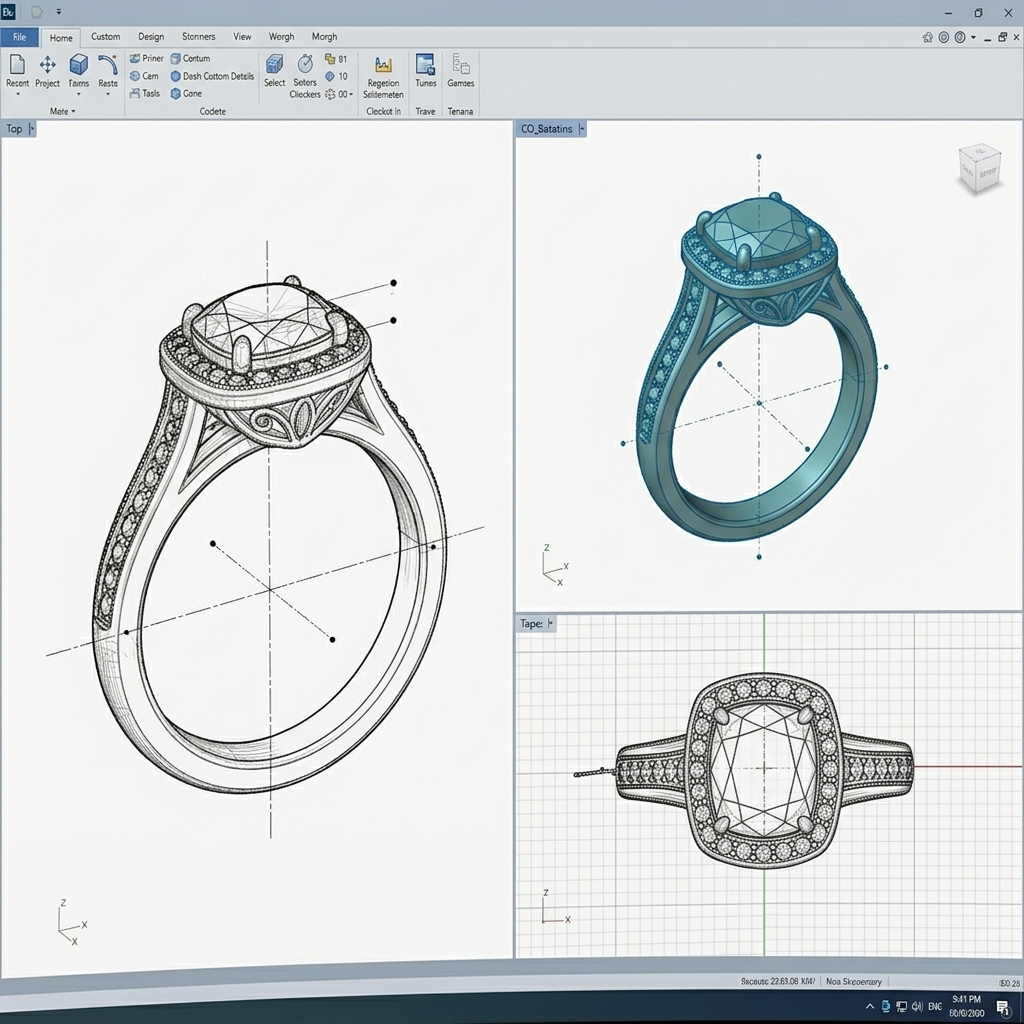Open the Tape viewport menu arrow
The height and width of the screenshot is (1024, 1024).
tap(551, 624)
